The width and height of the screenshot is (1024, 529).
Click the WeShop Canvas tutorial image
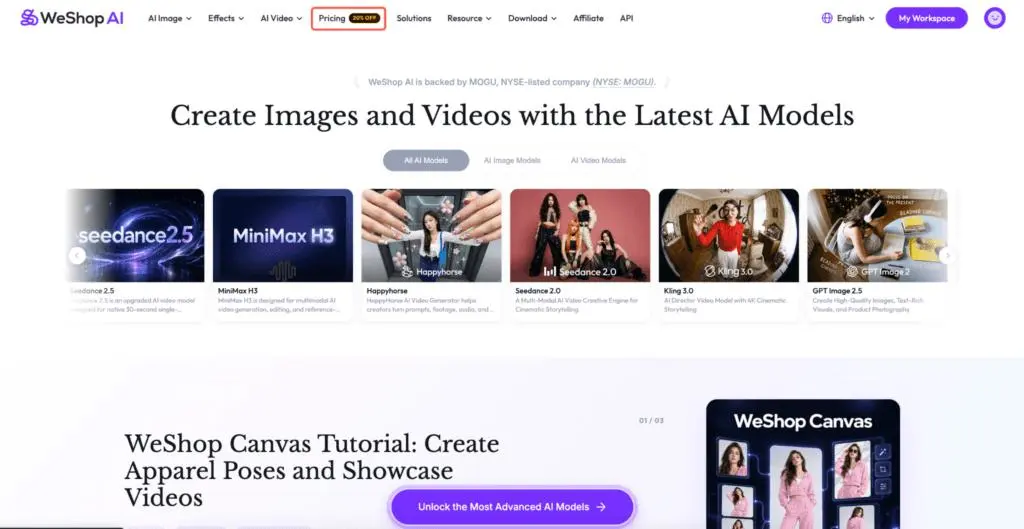(x=803, y=464)
